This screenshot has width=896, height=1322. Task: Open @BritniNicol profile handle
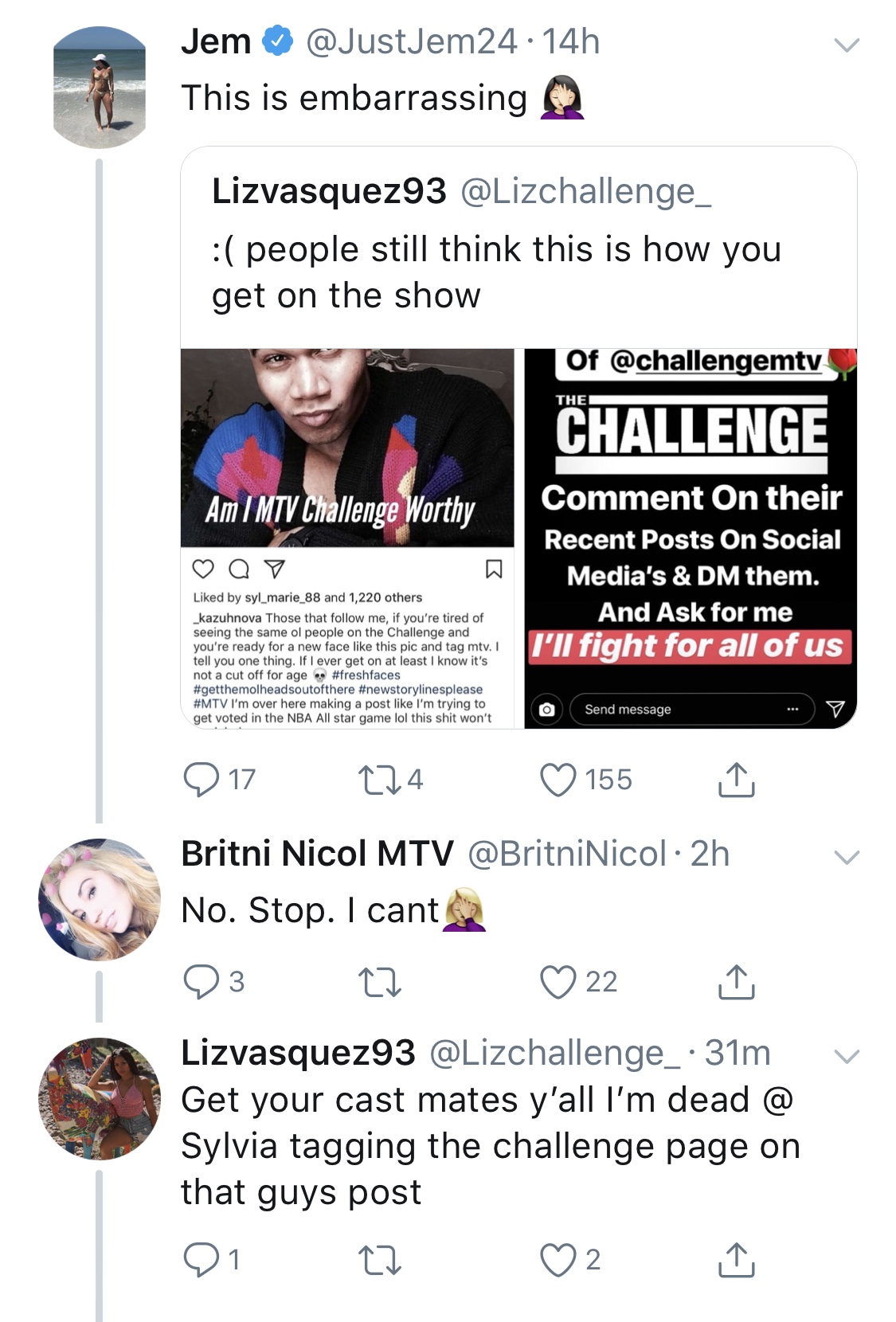567,854
